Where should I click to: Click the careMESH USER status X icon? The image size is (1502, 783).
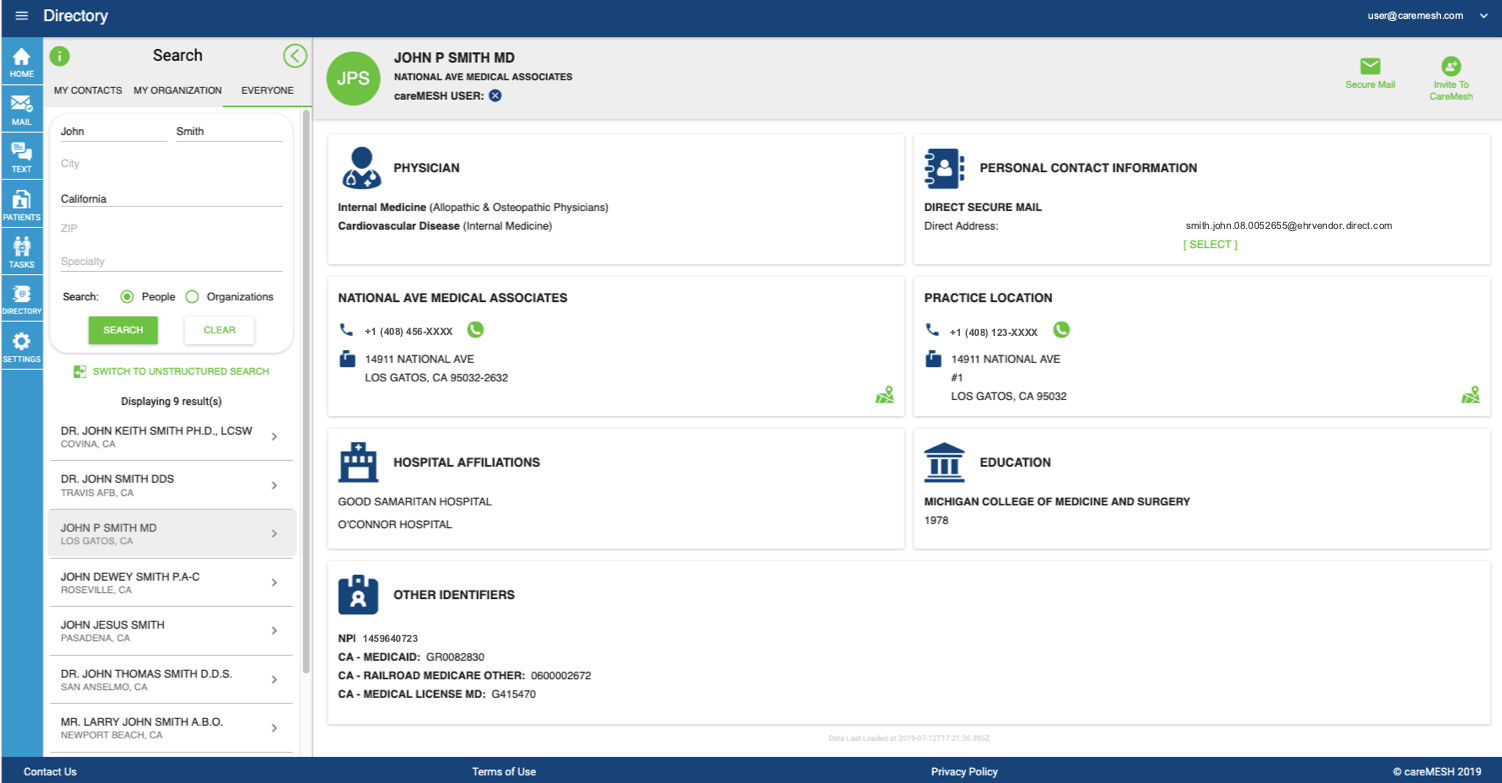pyautogui.click(x=495, y=96)
